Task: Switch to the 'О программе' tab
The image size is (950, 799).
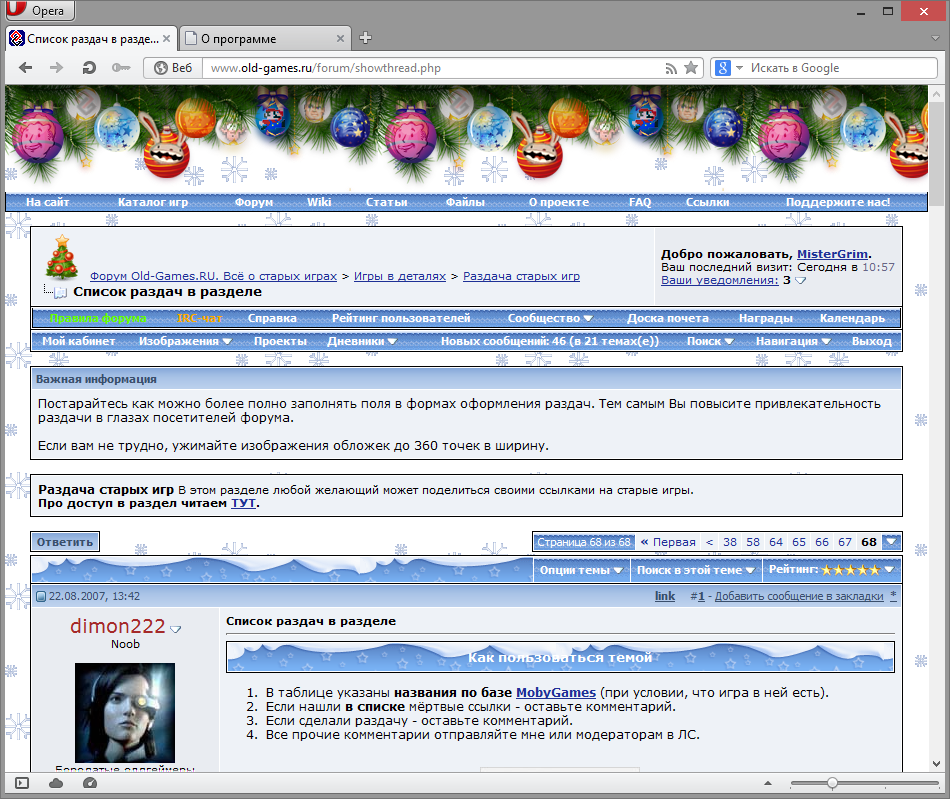Action: [265, 39]
